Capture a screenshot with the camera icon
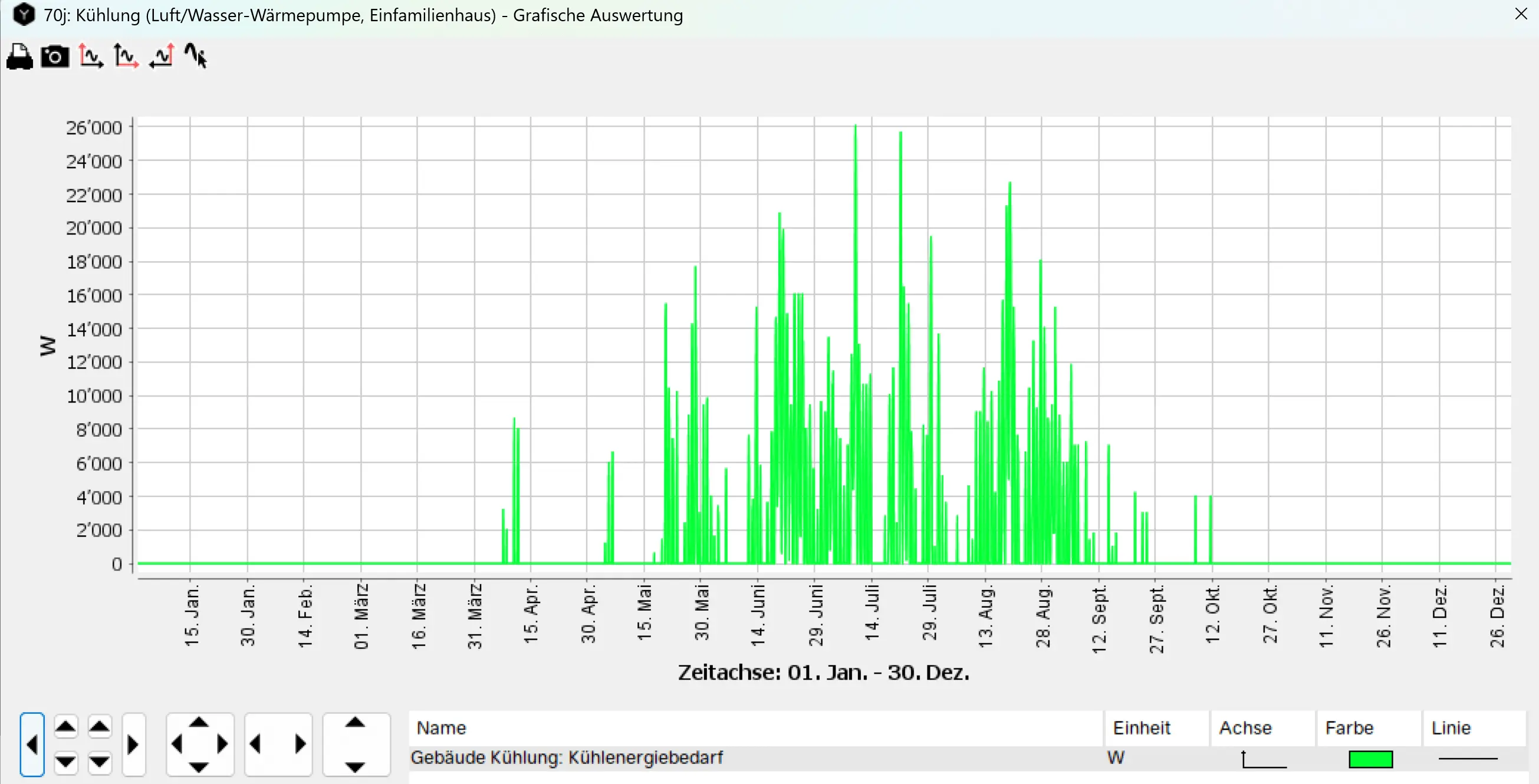The height and width of the screenshot is (784, 1539). click(54, 57)
